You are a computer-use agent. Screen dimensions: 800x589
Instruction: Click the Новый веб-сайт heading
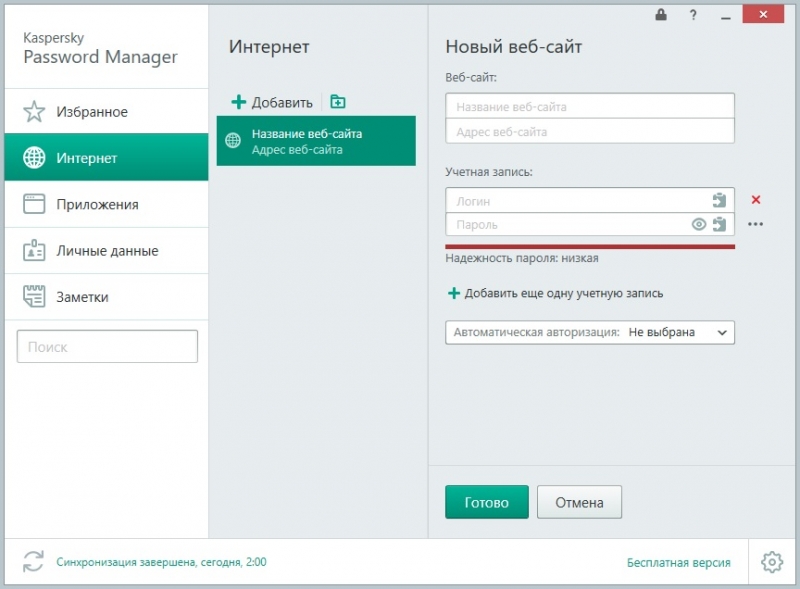pos(514,46)
